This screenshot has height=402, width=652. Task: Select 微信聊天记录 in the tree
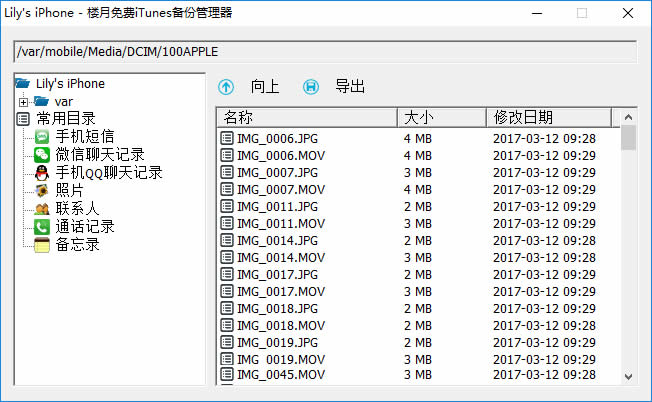(100, 155)
